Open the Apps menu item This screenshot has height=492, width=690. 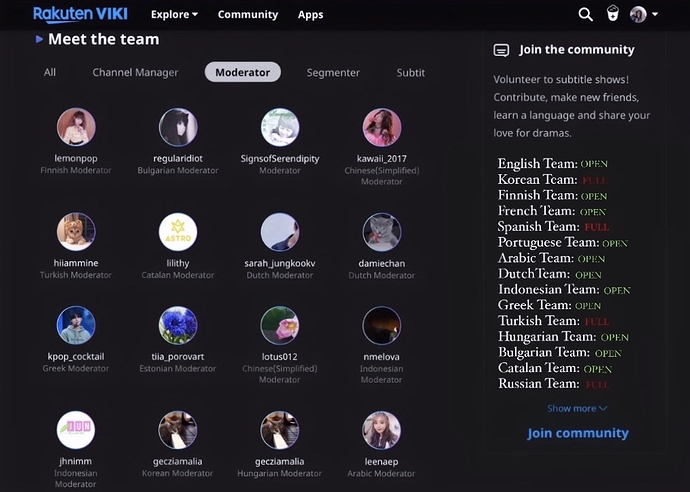tap(310, 15)
